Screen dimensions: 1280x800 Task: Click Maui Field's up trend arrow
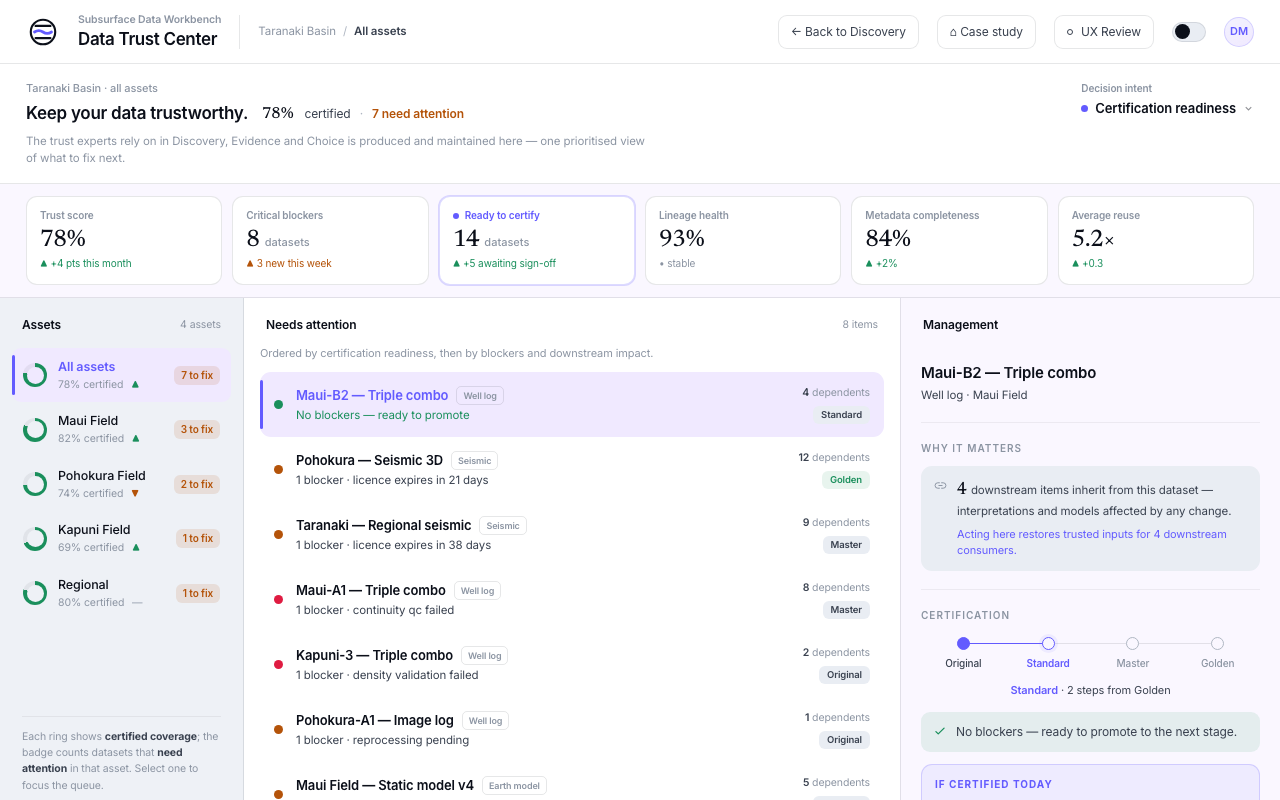(x=135, y=438)
